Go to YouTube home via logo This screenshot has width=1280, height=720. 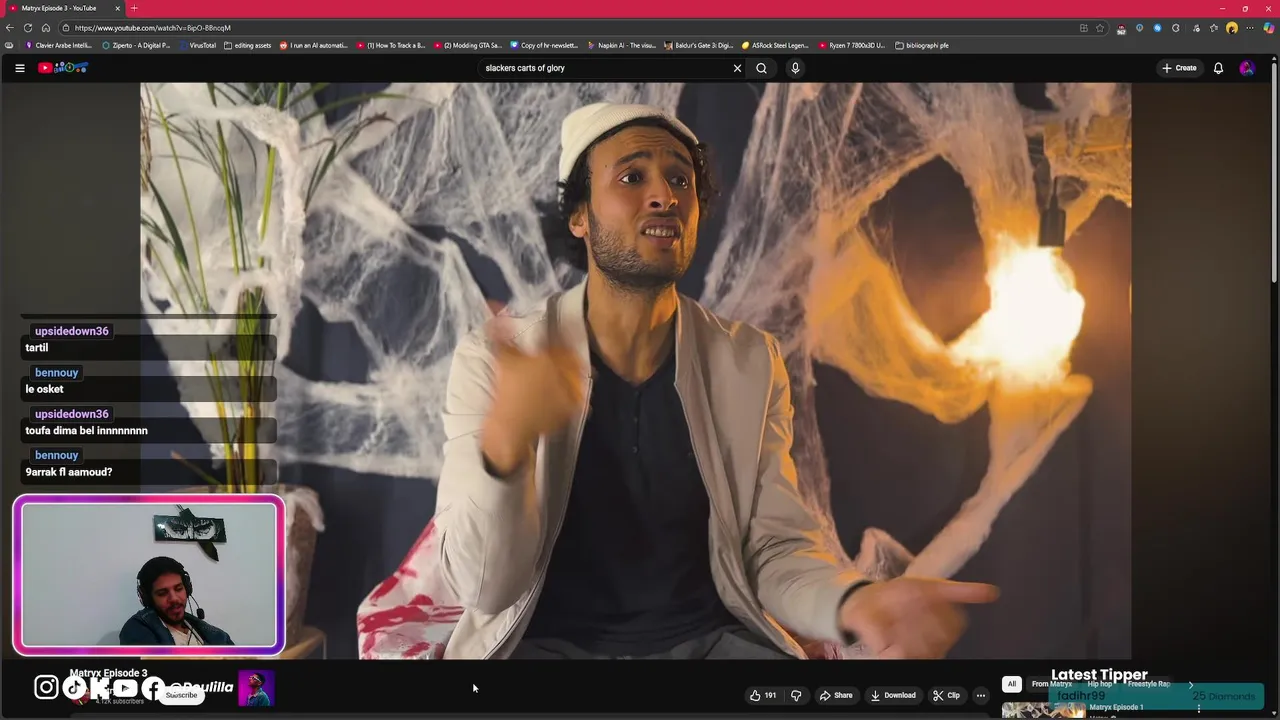[x=63, y=68]
